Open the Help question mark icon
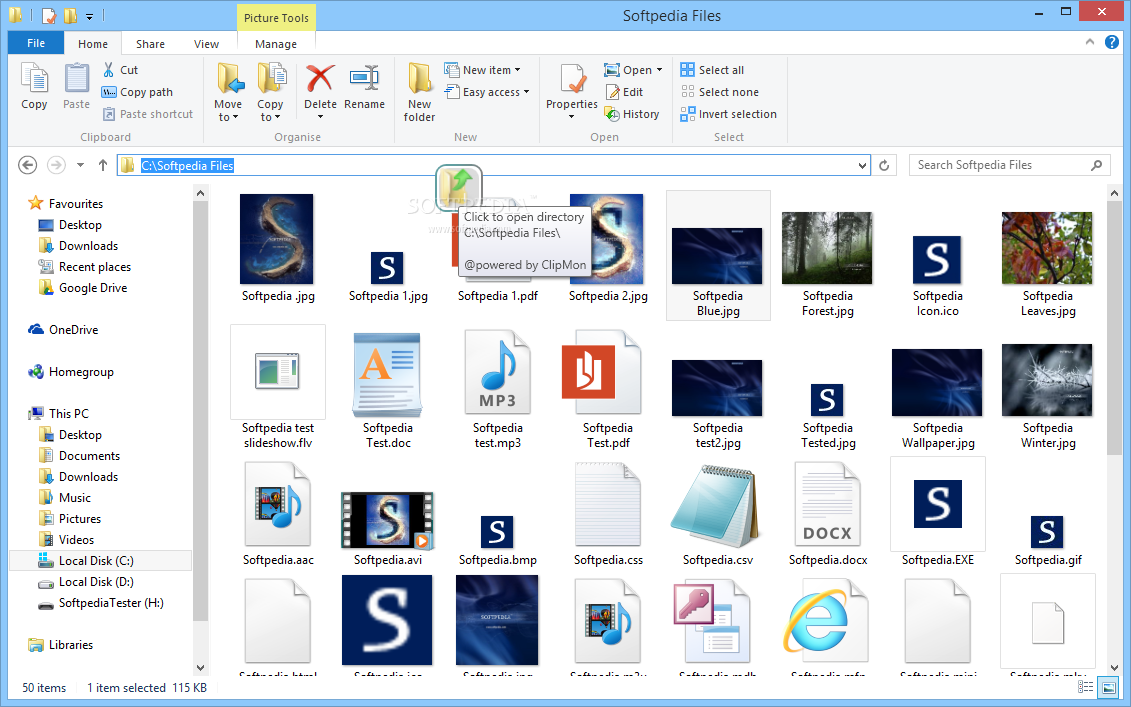The image size is (1131, 707). point(1112,42)
